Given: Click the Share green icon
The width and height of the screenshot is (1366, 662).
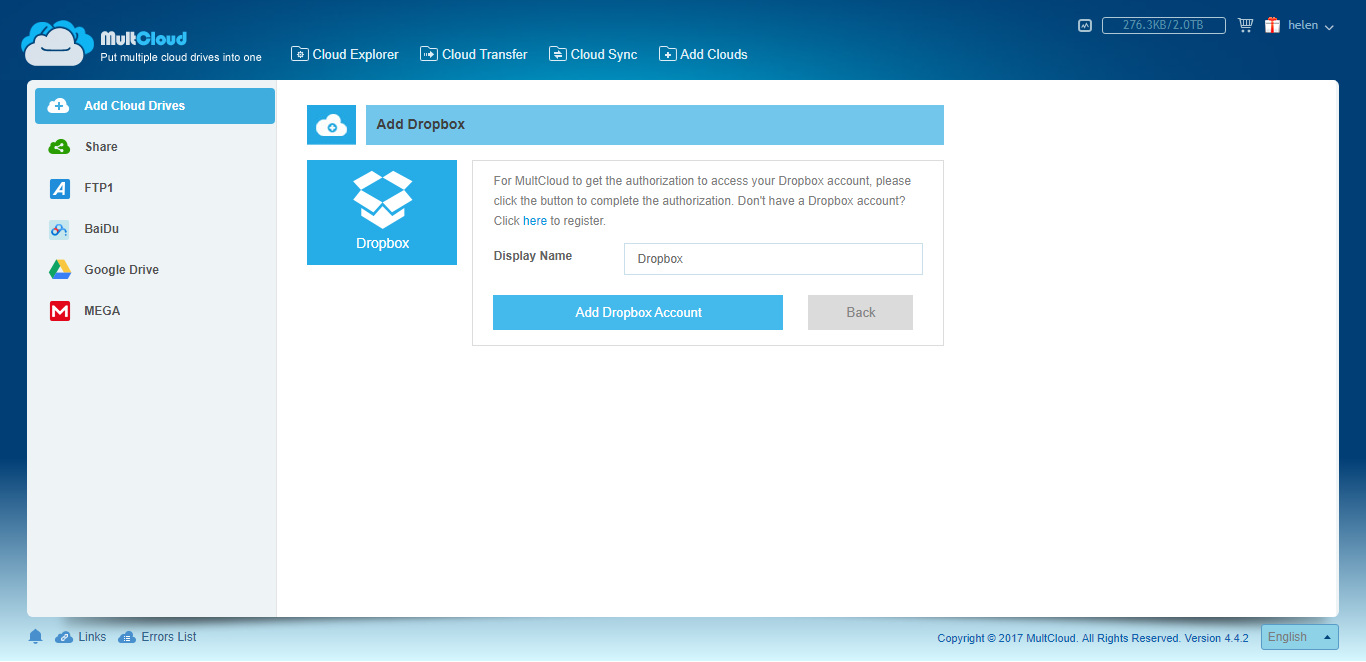Looking at the screenshot, I should (59, 147).
